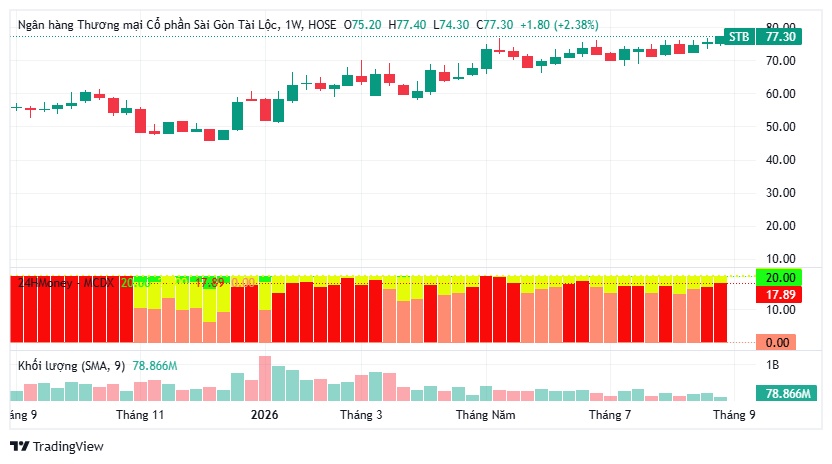The width and height of the screenshot is (832, 464).
Task: Click the Tháng 3 time axis label
Action: [x=361, y=415]
